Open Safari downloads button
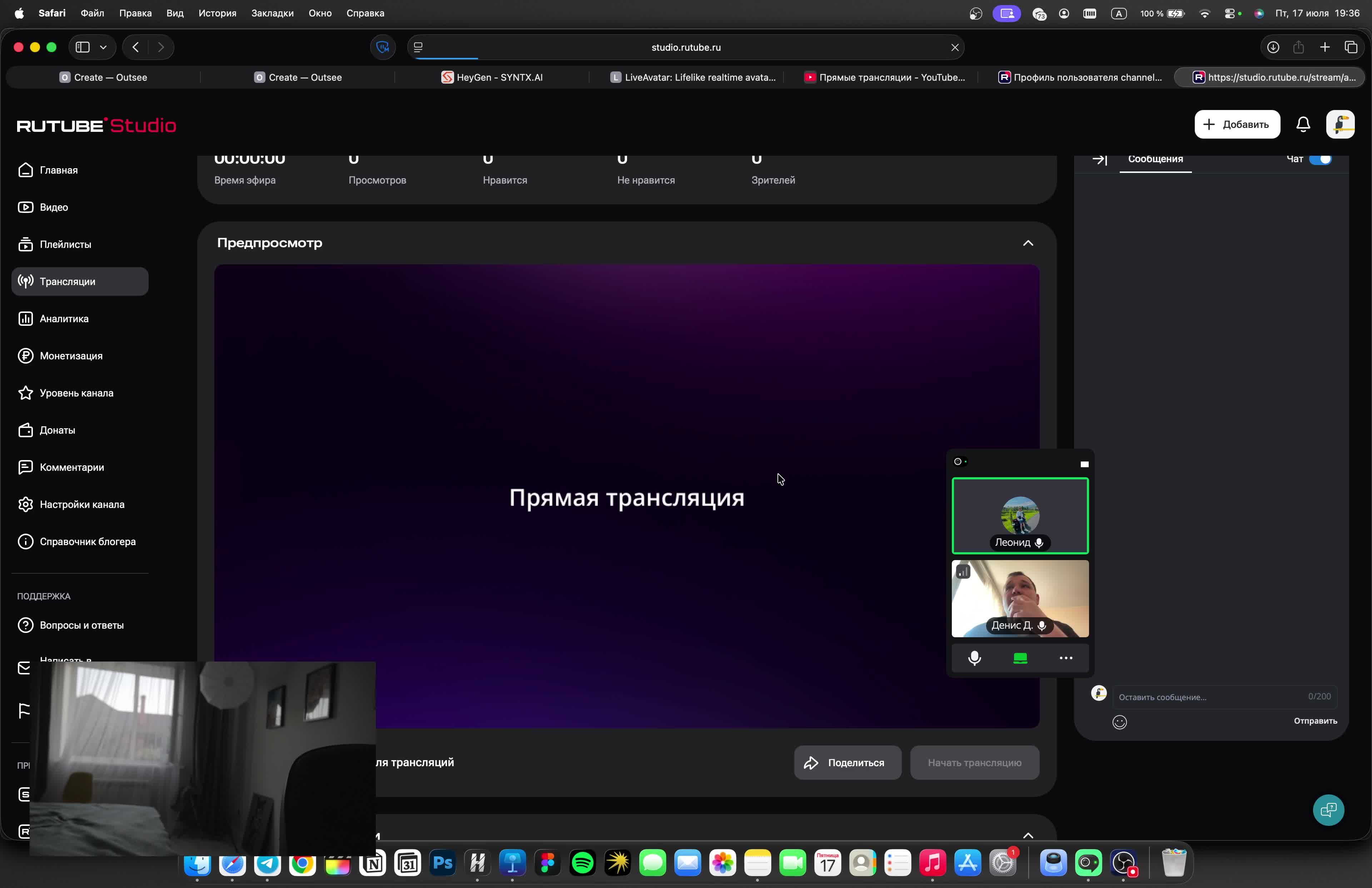The height and width of the screenshot is (888, 1372). pos(1273,47)
